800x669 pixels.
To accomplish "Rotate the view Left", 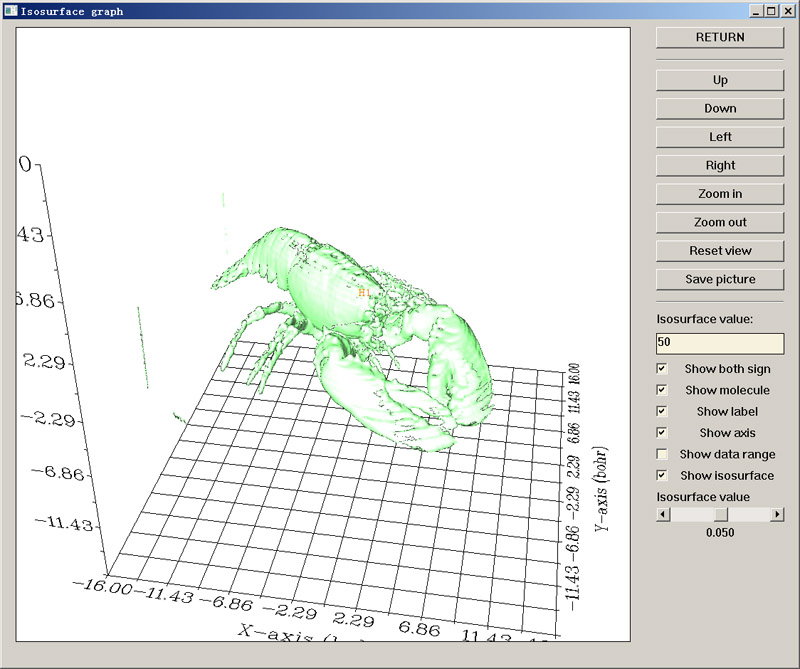I will [x=719, y=137].
